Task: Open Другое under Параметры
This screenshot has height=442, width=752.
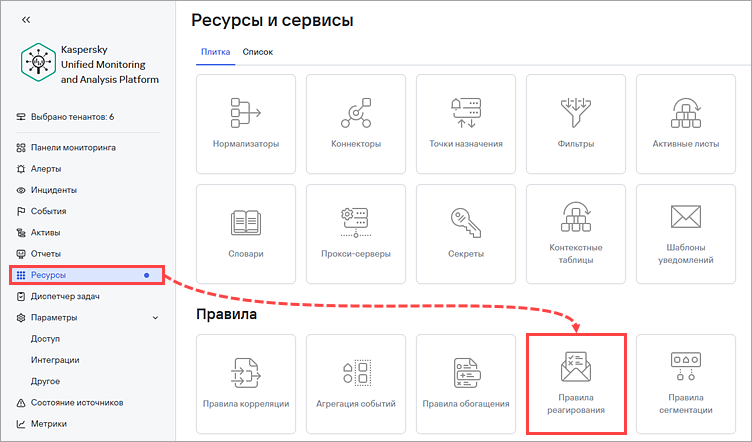Action: pyautogui.click(x=45, y=381)
